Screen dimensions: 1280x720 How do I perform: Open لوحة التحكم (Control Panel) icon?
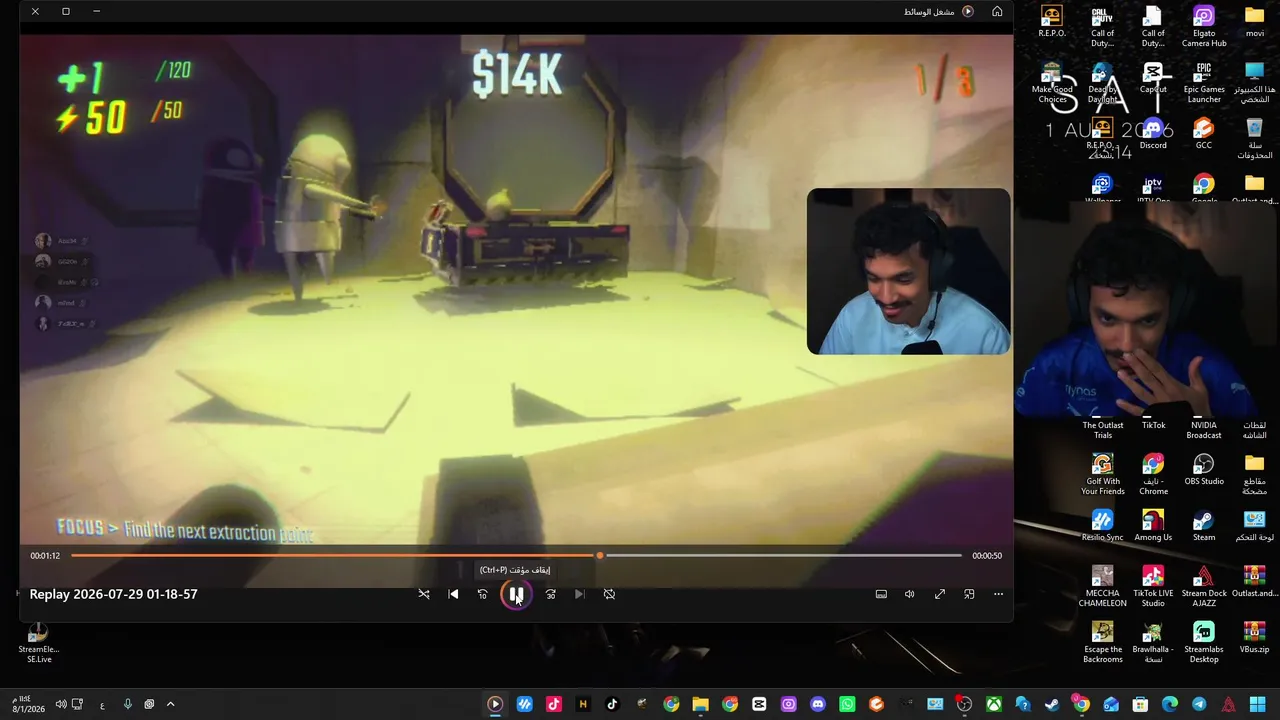pos(1255,526)
